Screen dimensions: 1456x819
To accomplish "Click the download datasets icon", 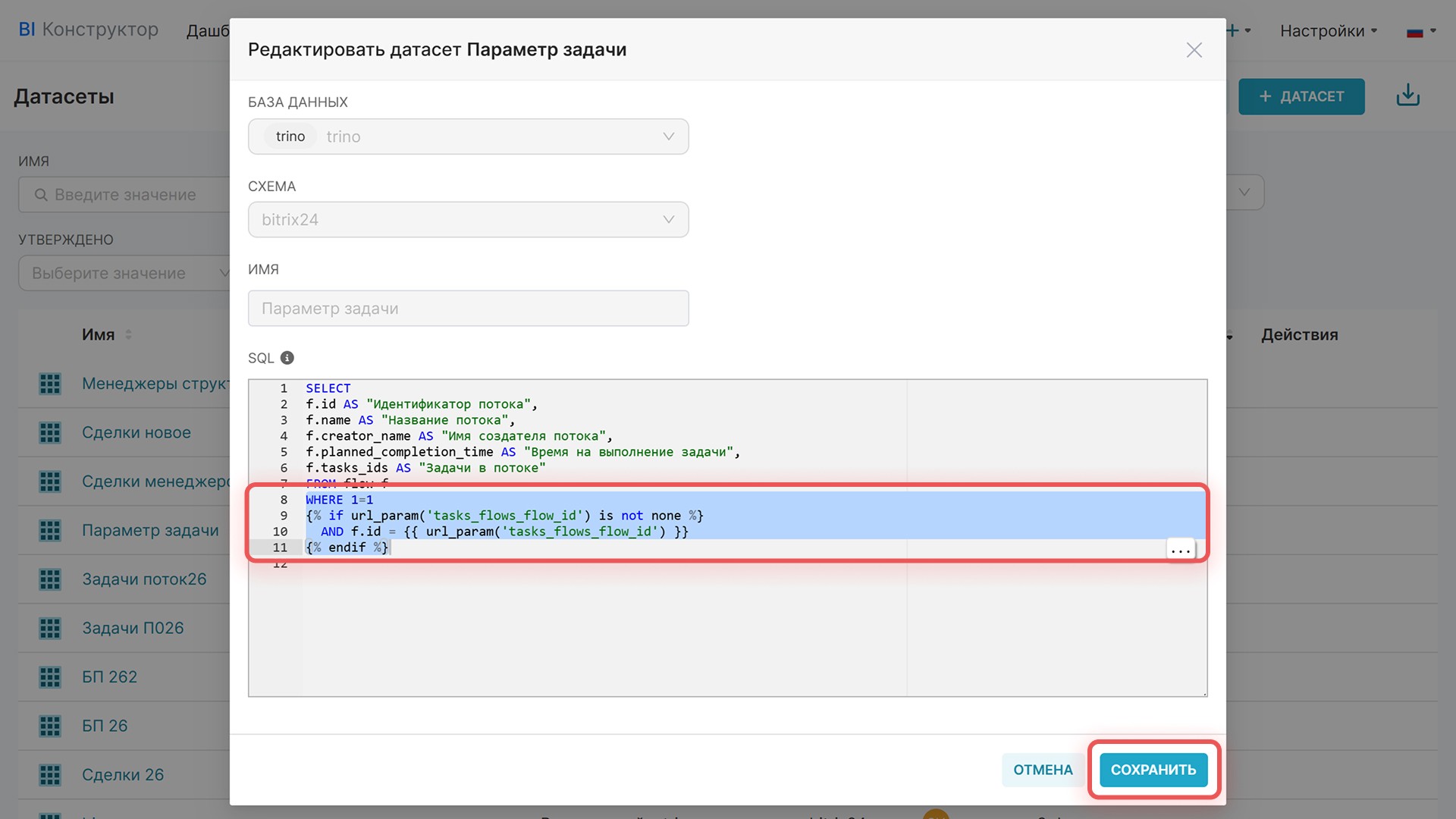I will click(1407, 96).
